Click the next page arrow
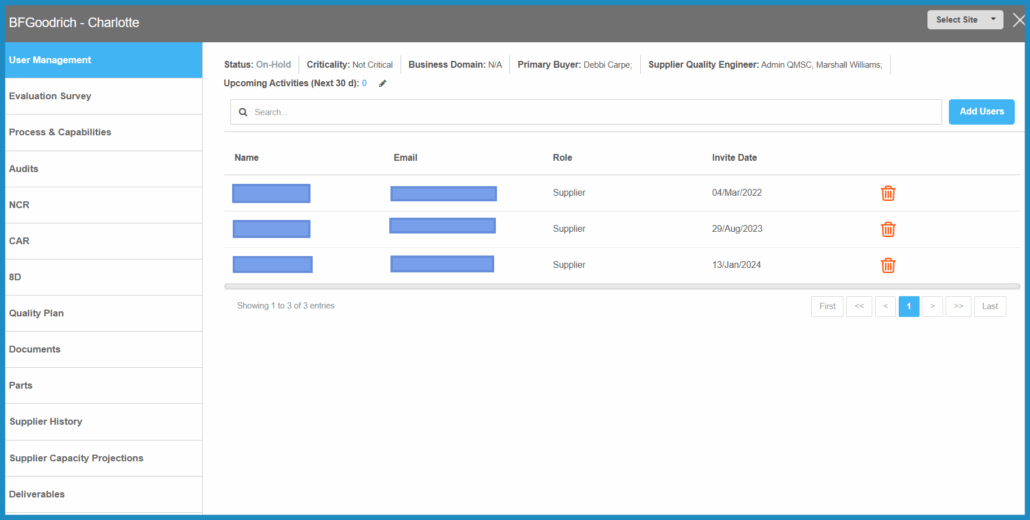Viewport: 1030px width, 520px height. pos(932,306)
